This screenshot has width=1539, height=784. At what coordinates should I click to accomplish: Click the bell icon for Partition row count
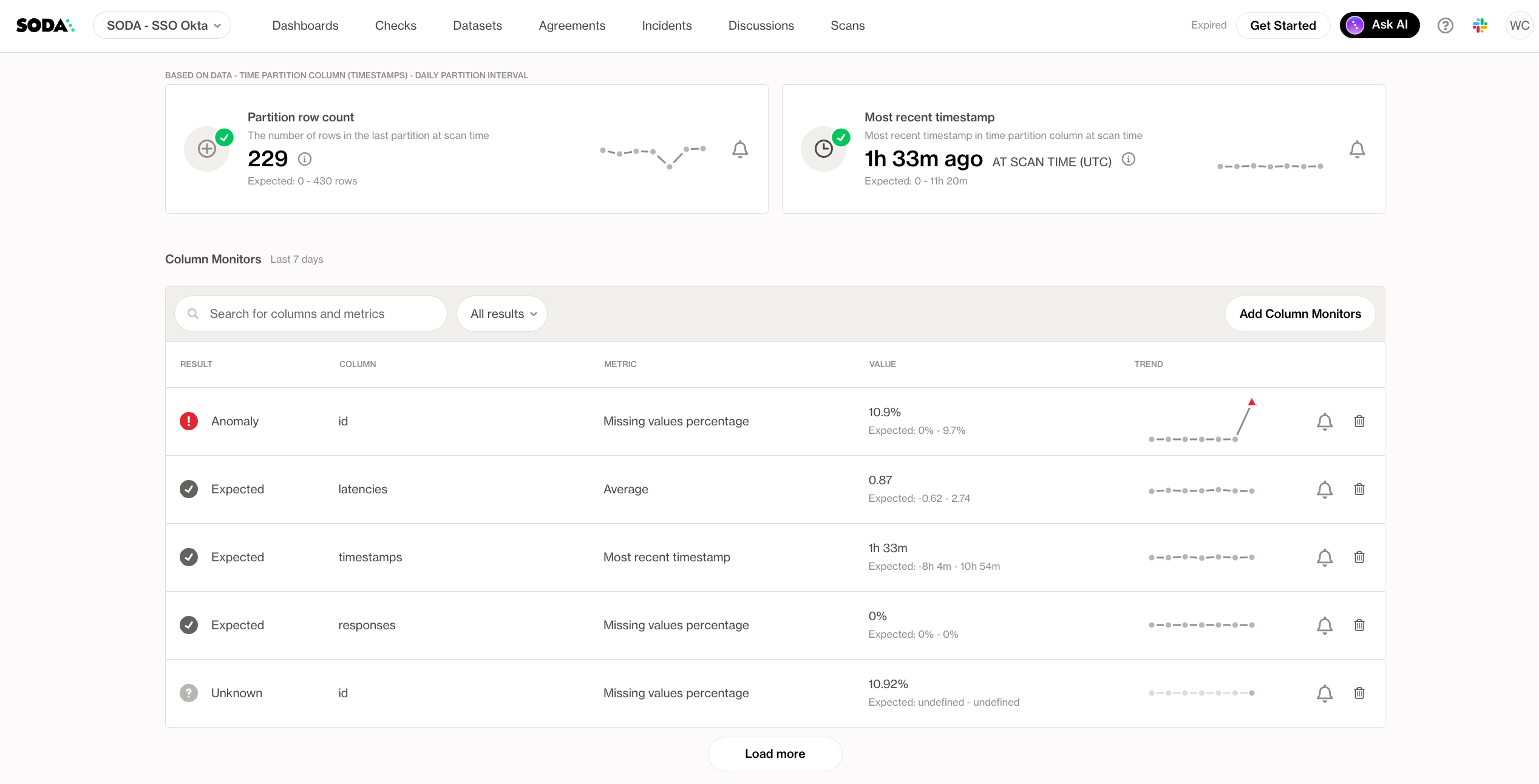pyautogui.click(x=739, y=149)
